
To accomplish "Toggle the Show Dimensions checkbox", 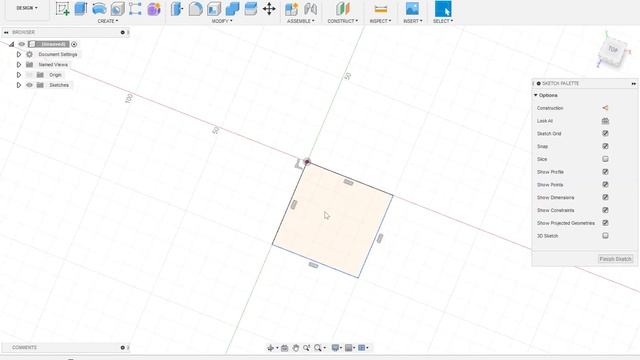I will click(605, 197).
